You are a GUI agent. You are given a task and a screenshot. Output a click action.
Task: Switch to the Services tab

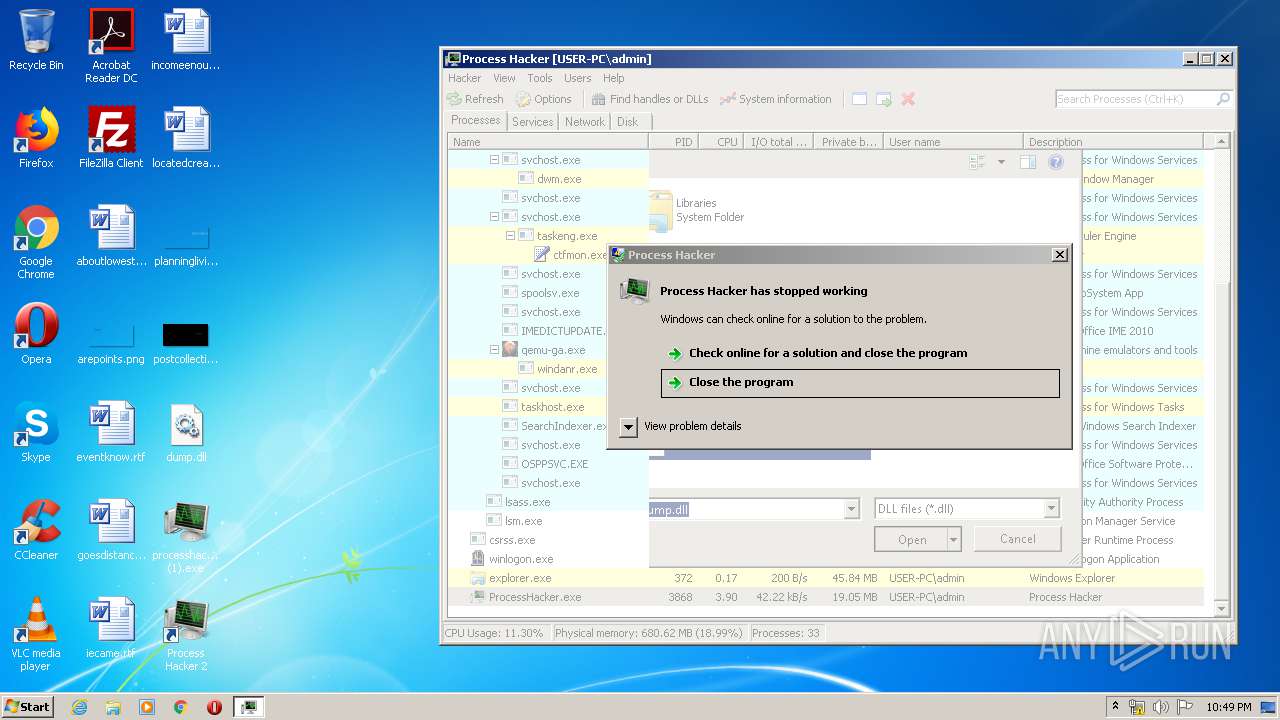pos(532,122)
